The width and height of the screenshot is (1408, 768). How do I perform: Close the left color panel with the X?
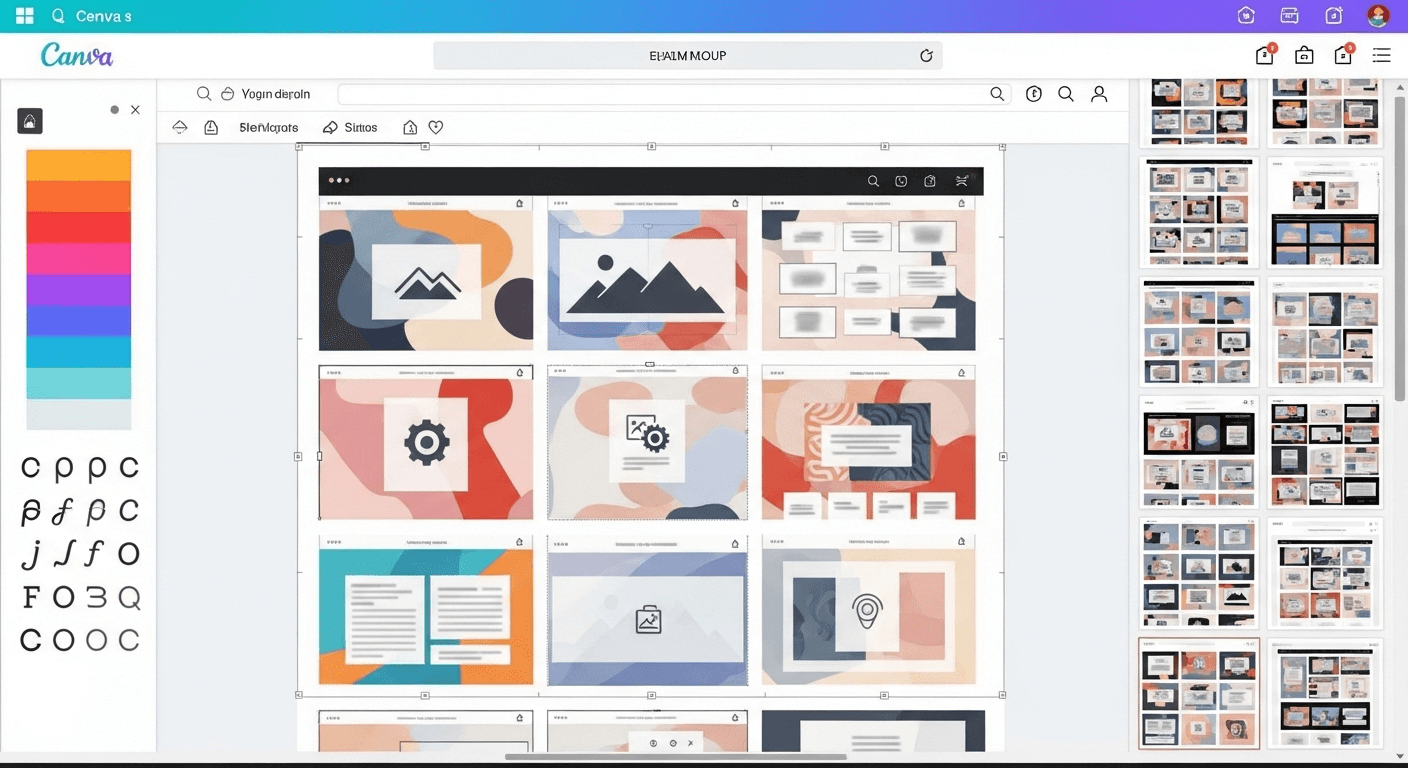point(135,110)
